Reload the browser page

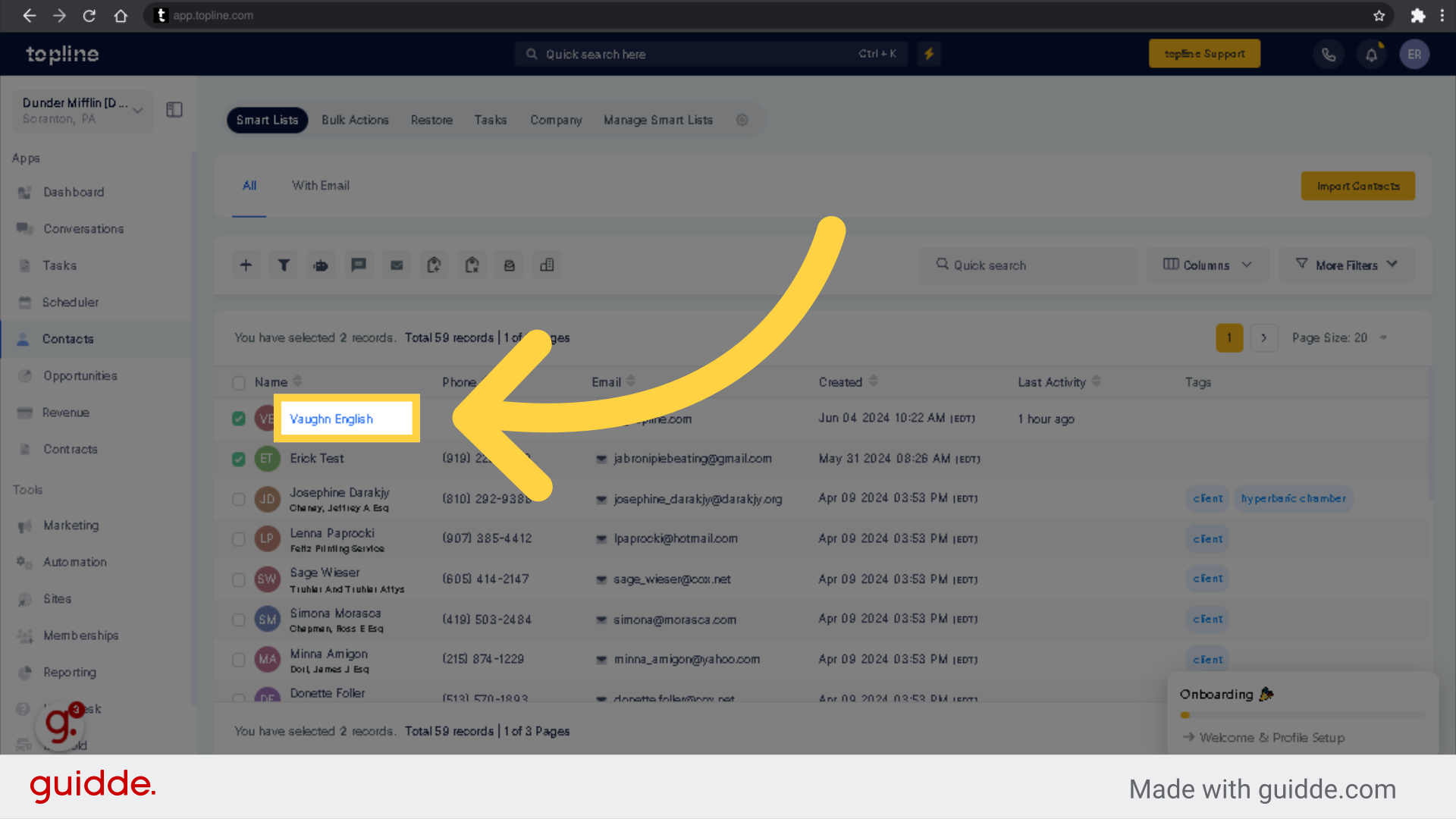pyautogui.click(x=89, y=15)
